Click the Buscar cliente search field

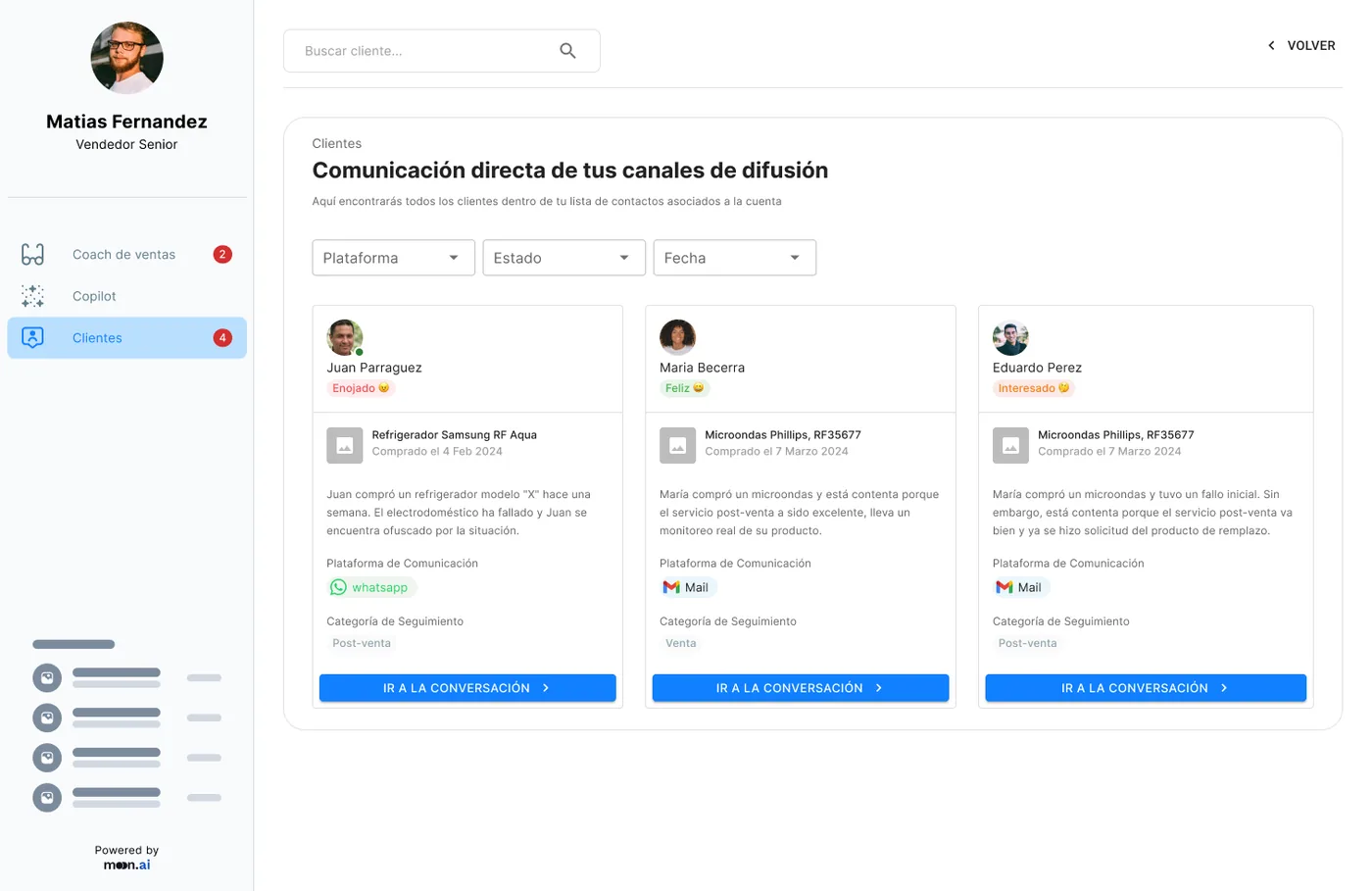[x=442, y=51]
